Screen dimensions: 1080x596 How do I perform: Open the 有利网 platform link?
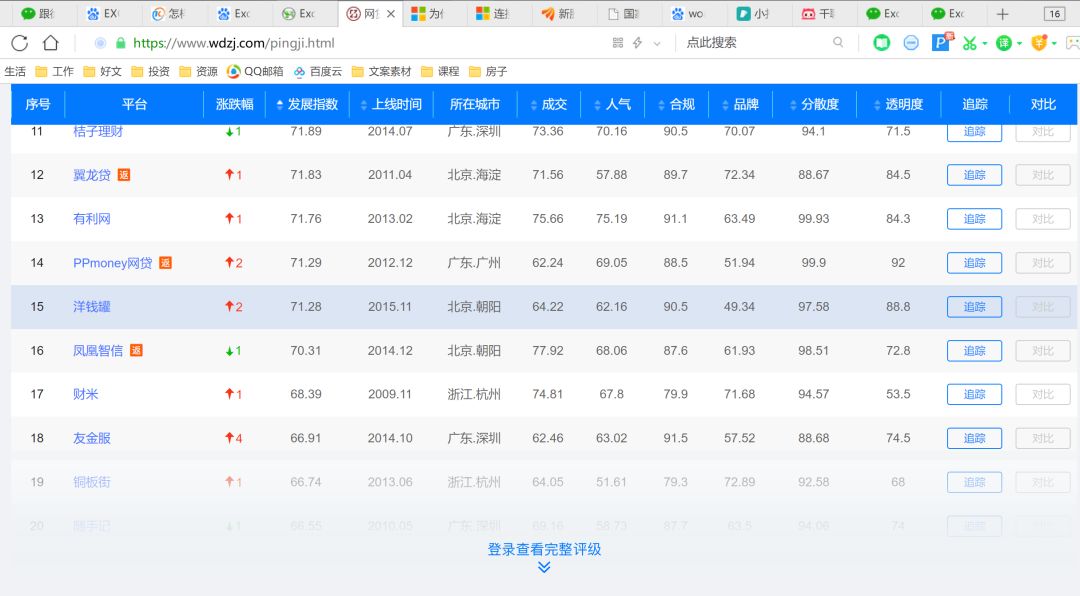tap(92, 219)
